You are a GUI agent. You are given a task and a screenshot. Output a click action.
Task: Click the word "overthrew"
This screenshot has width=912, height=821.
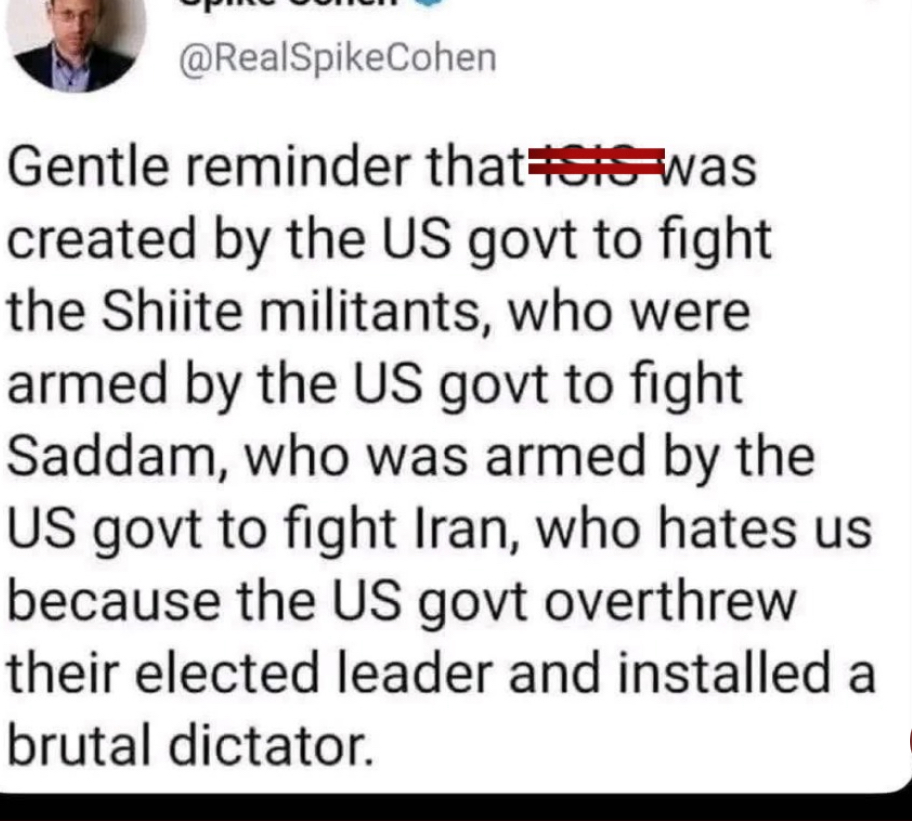tap(670, 601)
